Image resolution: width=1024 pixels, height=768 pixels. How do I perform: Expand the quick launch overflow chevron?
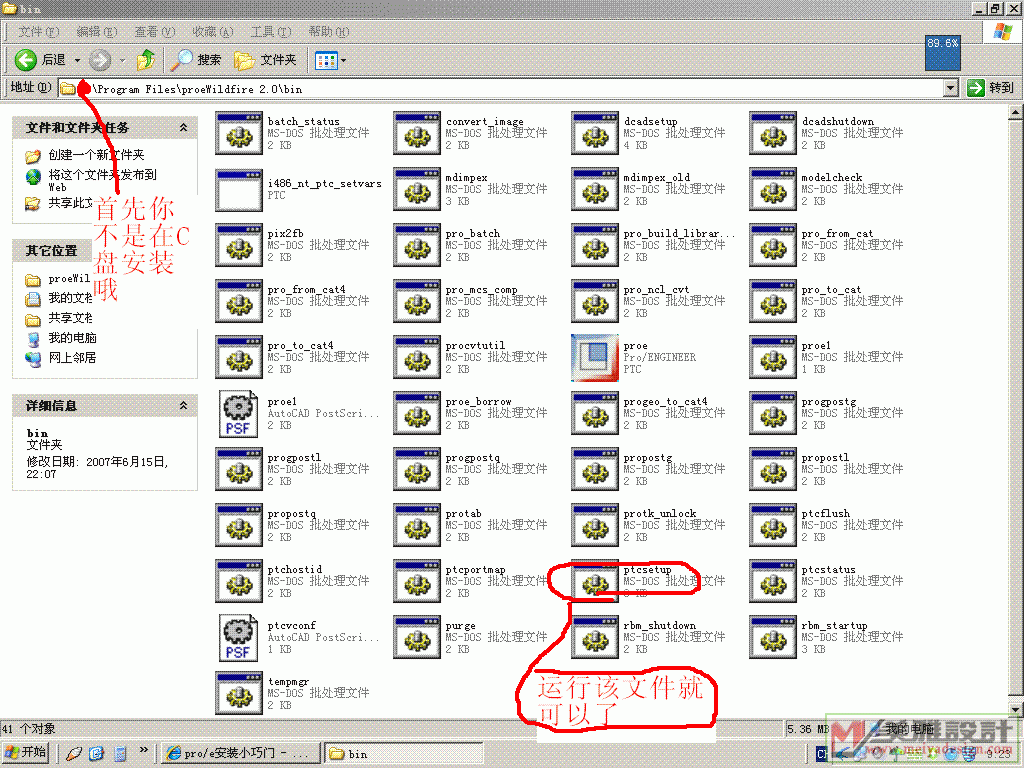tap(144, 750)
